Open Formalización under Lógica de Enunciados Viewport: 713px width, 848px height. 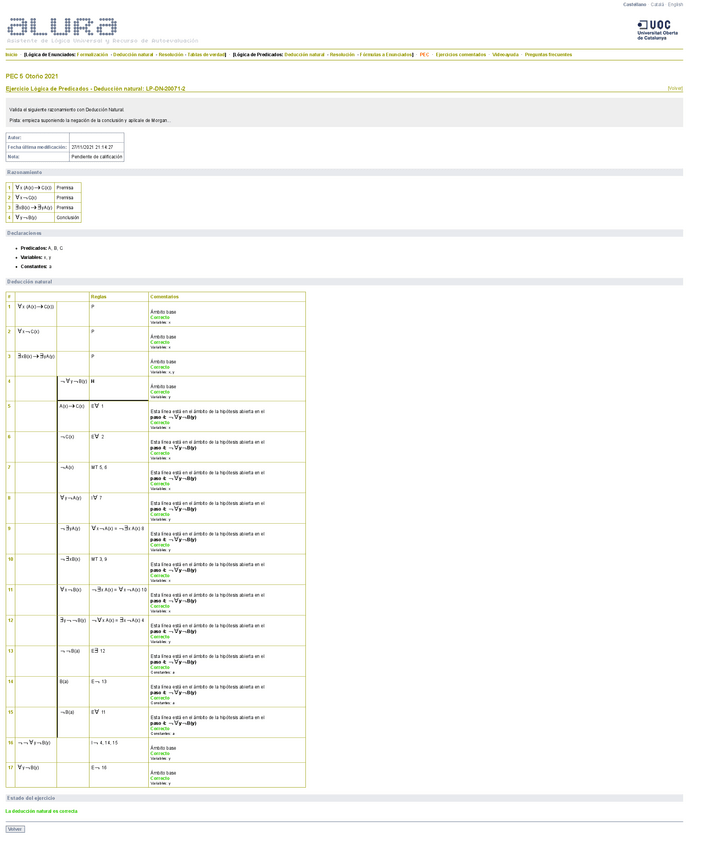(x=92, y=55)
